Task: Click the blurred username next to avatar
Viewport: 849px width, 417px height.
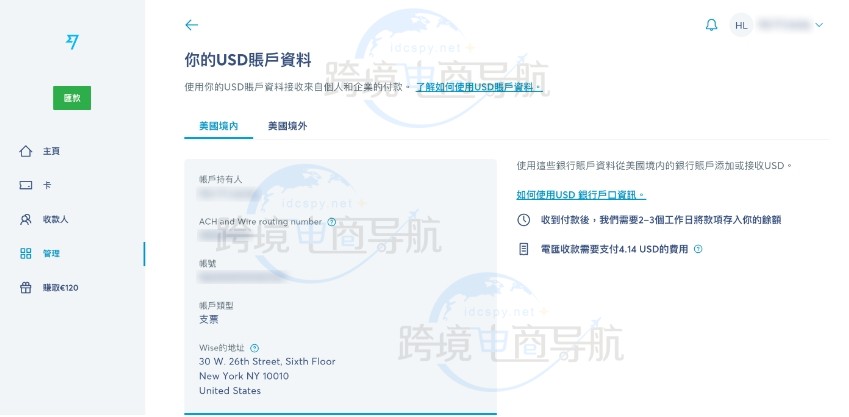Action: (x=784, y=25)
